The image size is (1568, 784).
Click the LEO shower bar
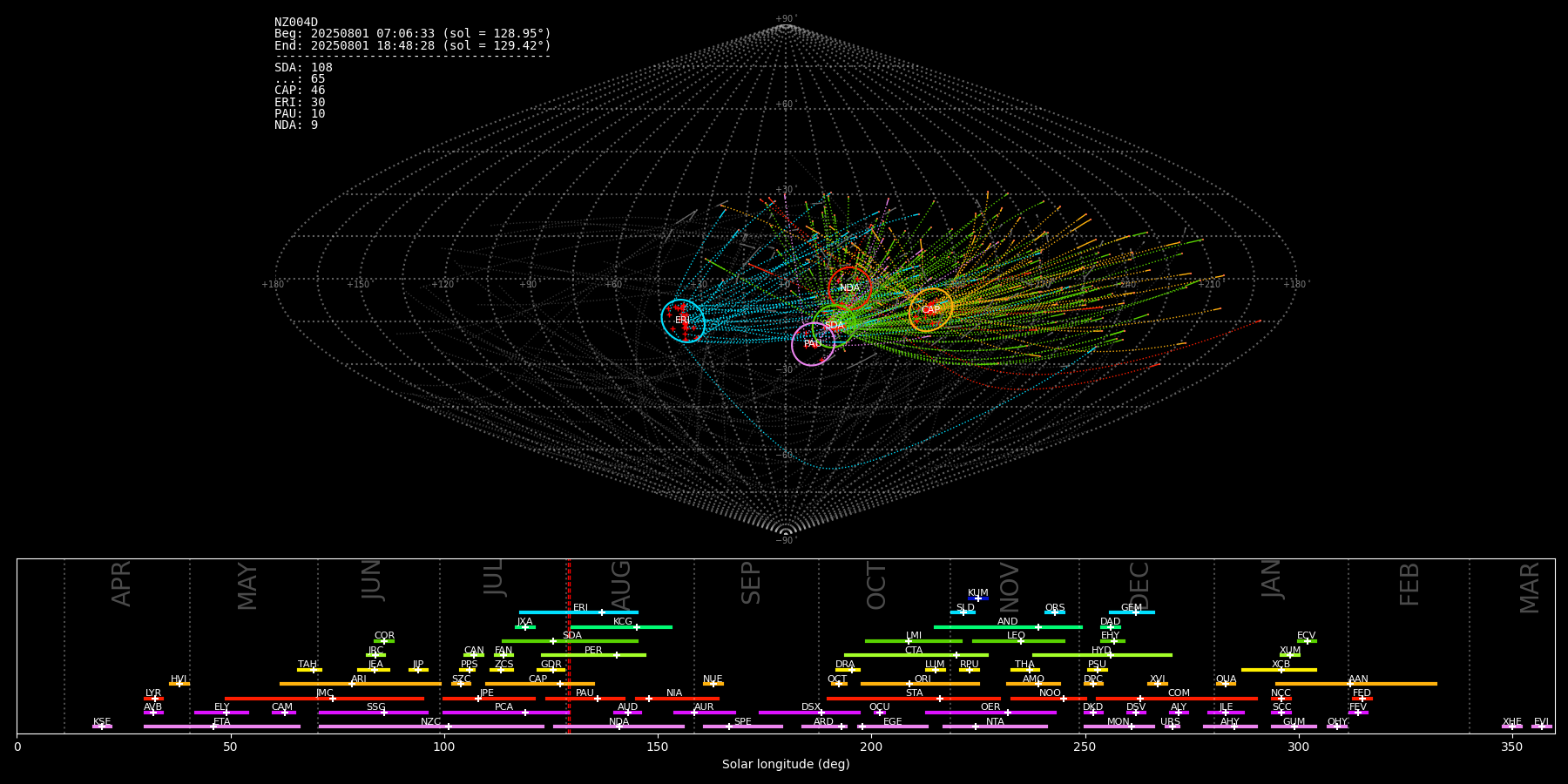[x=1018, y=641]
